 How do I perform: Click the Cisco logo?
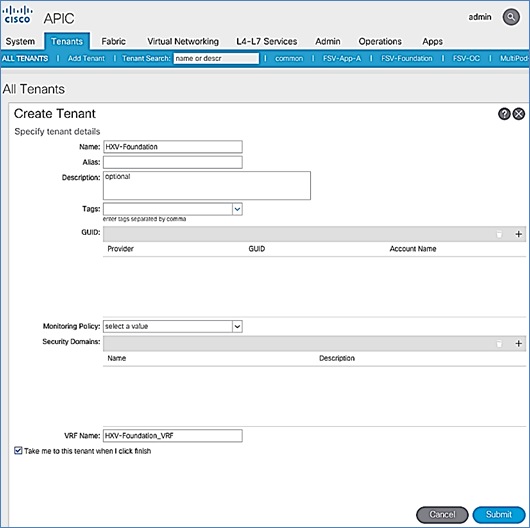[17, 15]
